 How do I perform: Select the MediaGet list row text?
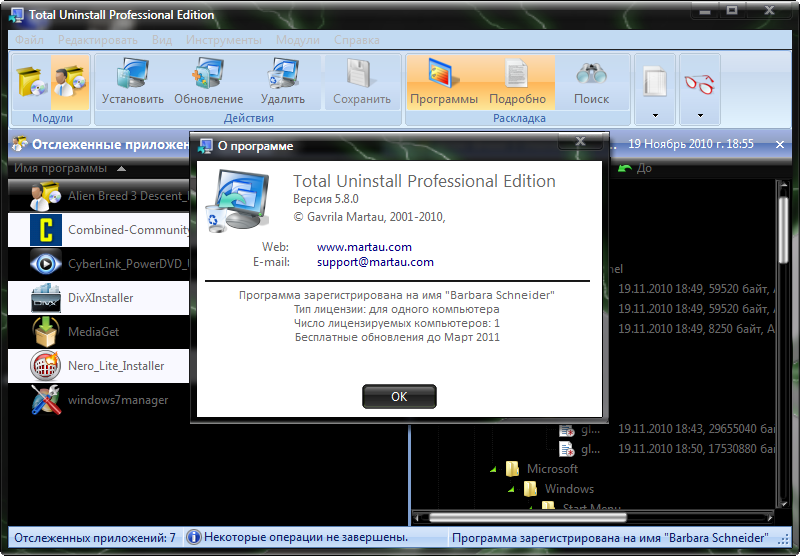93,332
